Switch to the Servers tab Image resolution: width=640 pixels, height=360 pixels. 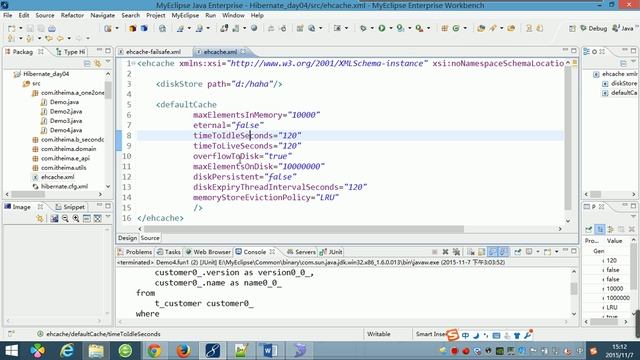click(x=301, y=252)
